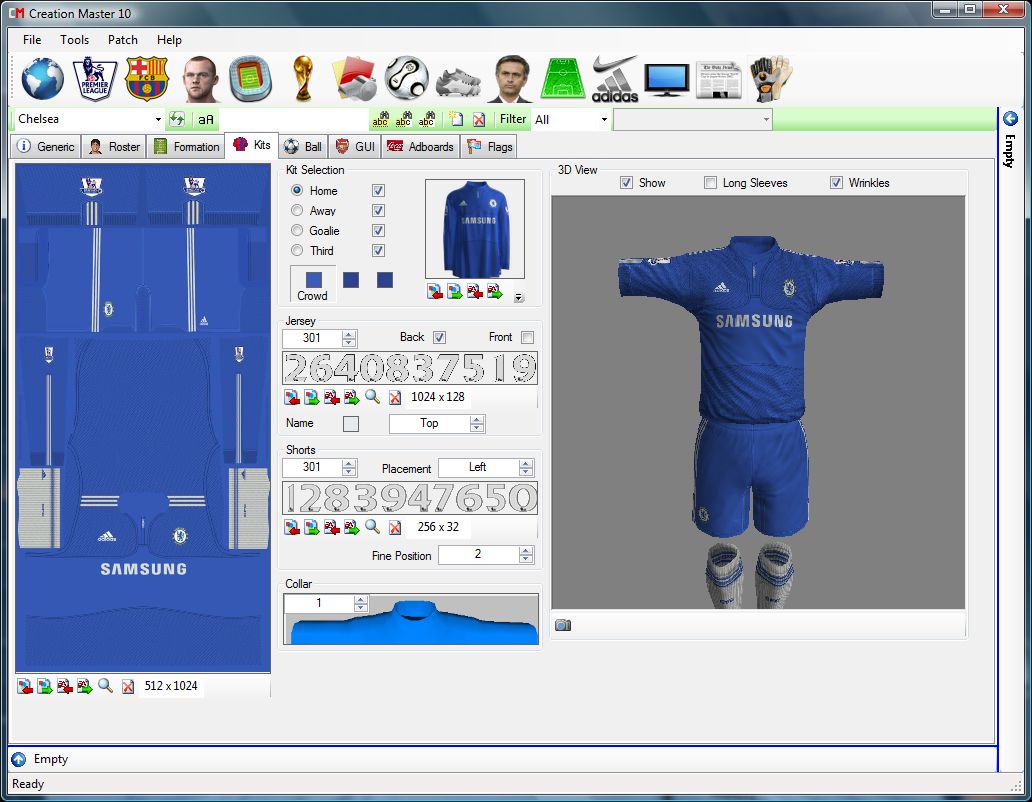Toggle the Show checkbox in 3D View
The image size is (1032, 802).
[x=627, y=183]
